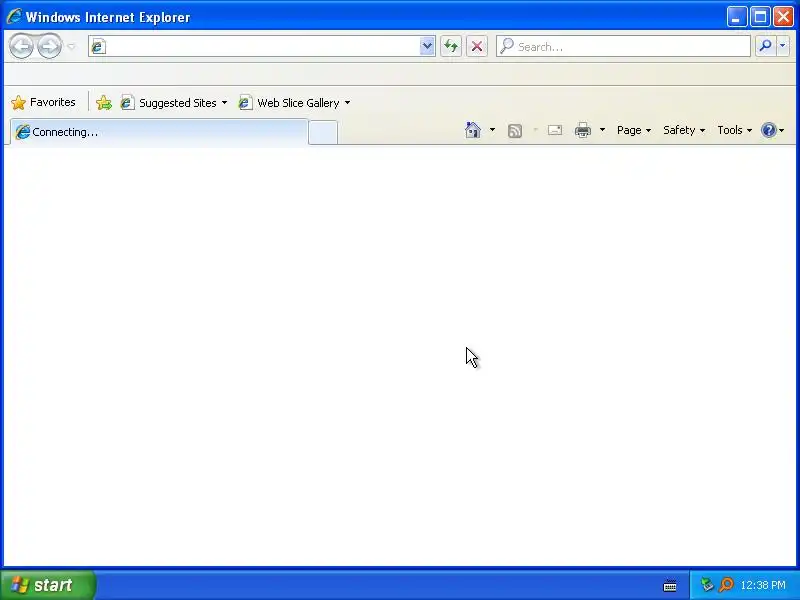
Task: Go back with the Back arrow button
Action: point(21,46)
